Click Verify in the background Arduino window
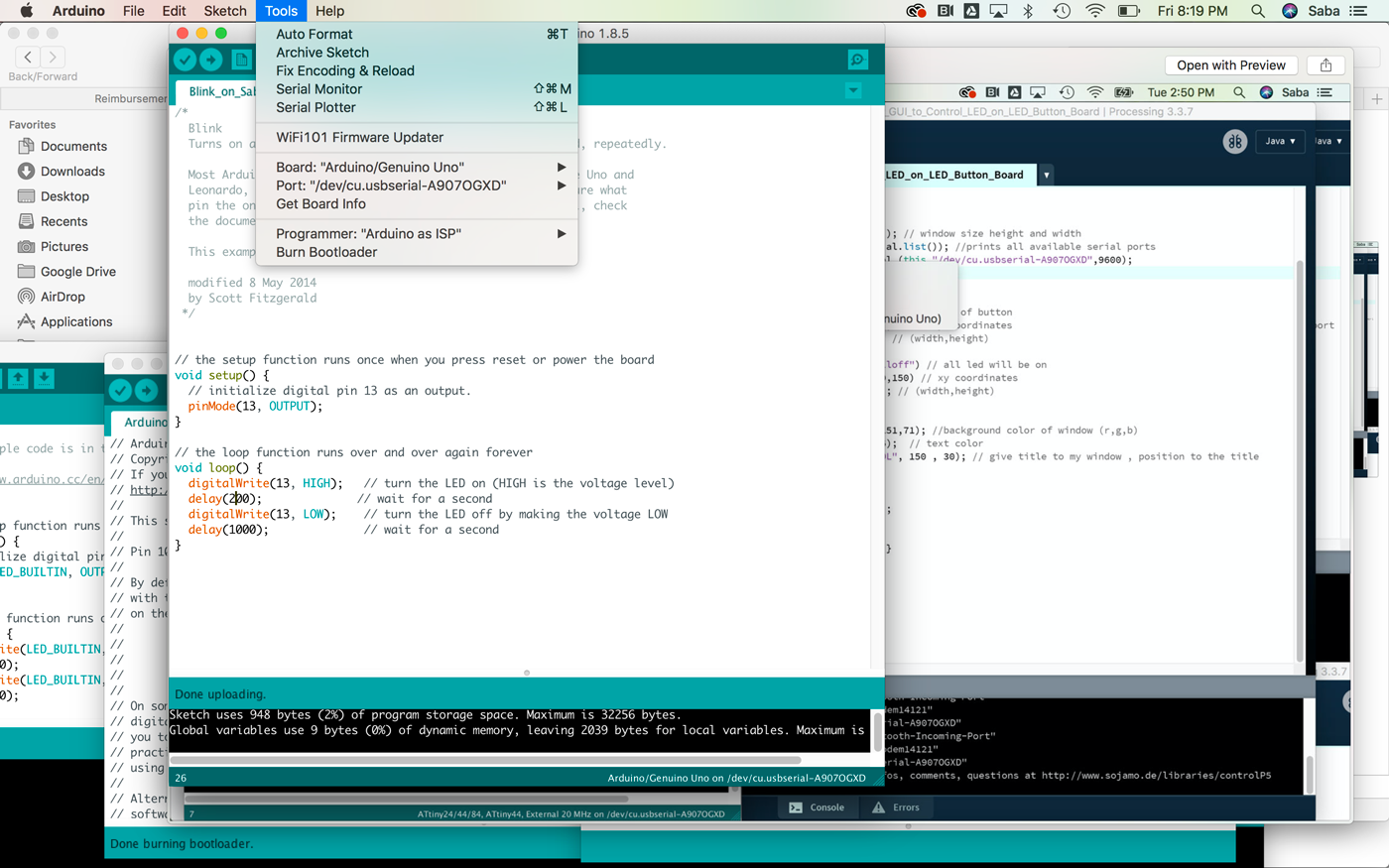The height and width of the screenshot is (868, 1389). point(120,391)
